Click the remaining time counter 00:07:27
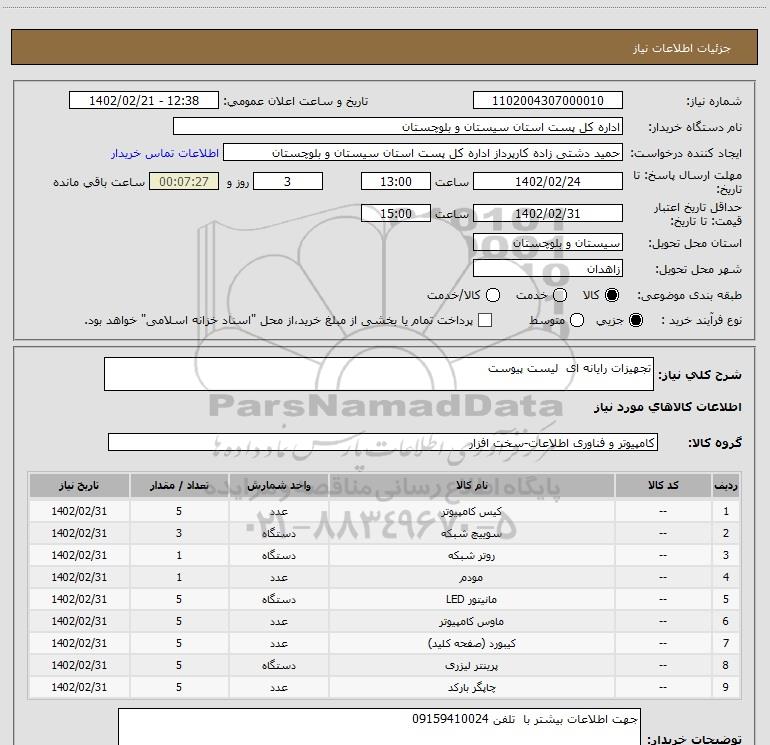The width and height of the screenshot is (770, 745). 184,181
